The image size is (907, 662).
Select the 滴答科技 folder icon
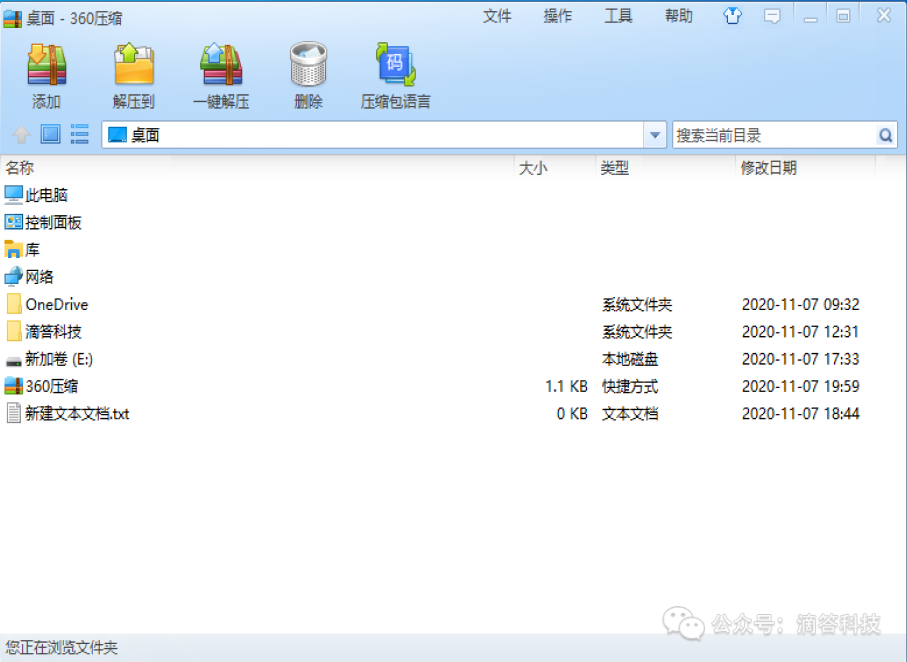point(14,331)
